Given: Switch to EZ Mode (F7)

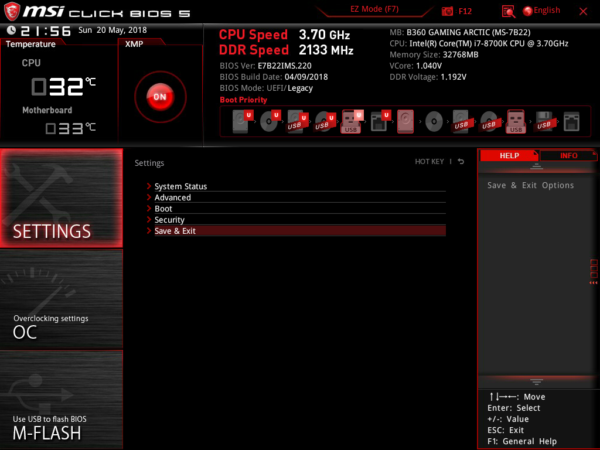Looking at the screenshot, I should 374,9.
